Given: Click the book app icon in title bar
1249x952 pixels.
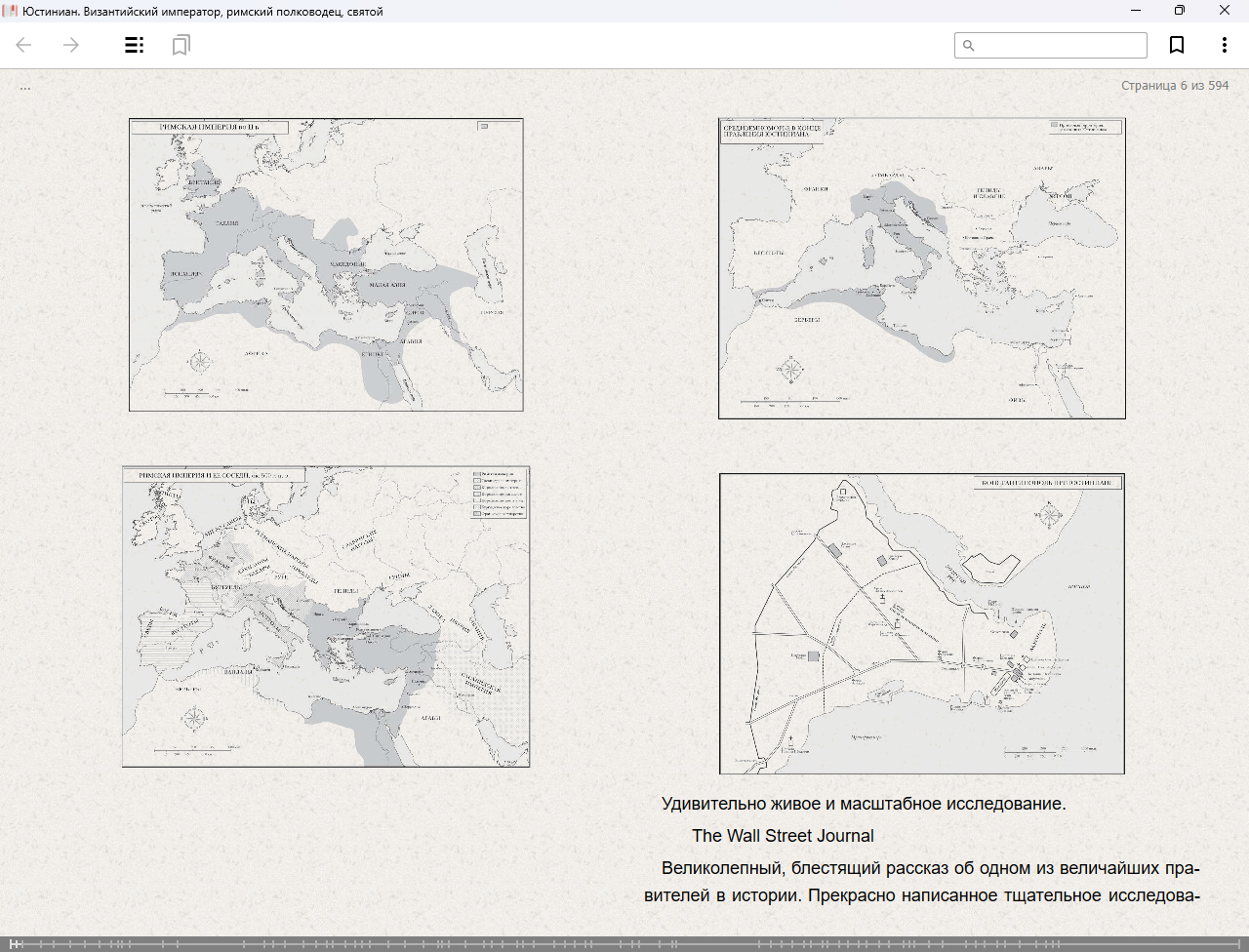Looking at the screenshot, I should tap(10, 11).
